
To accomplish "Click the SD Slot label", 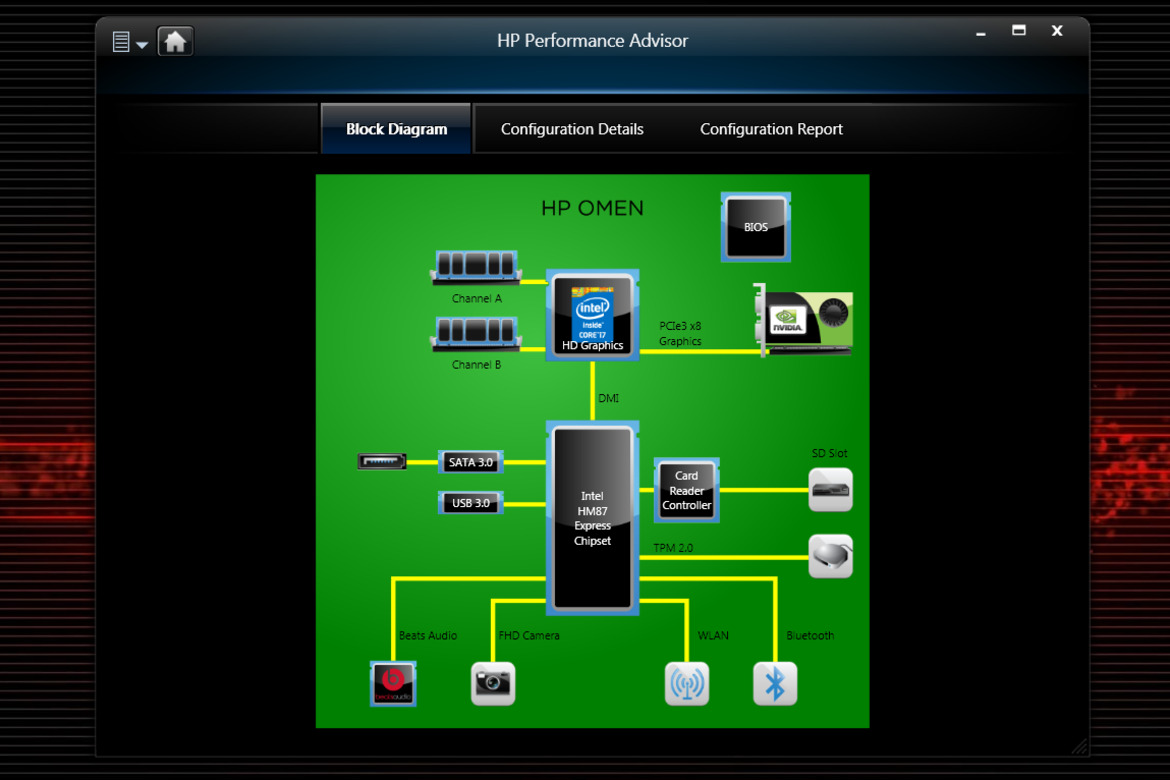I will (830, 454).
